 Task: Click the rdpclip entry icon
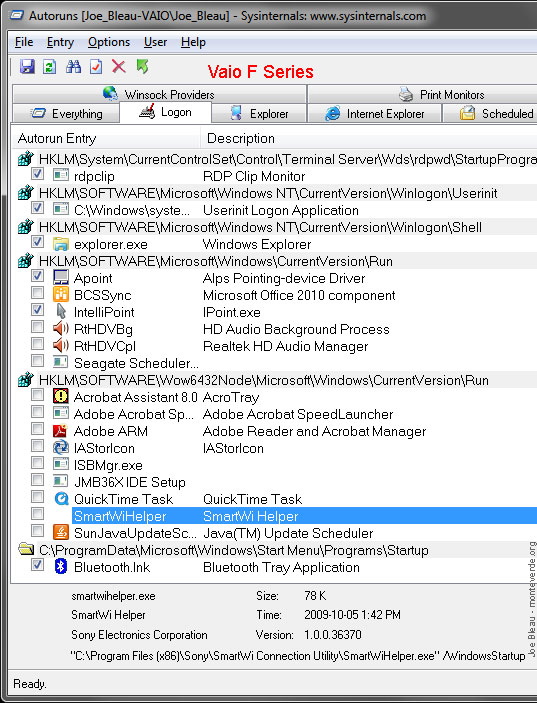pos(61,175)
